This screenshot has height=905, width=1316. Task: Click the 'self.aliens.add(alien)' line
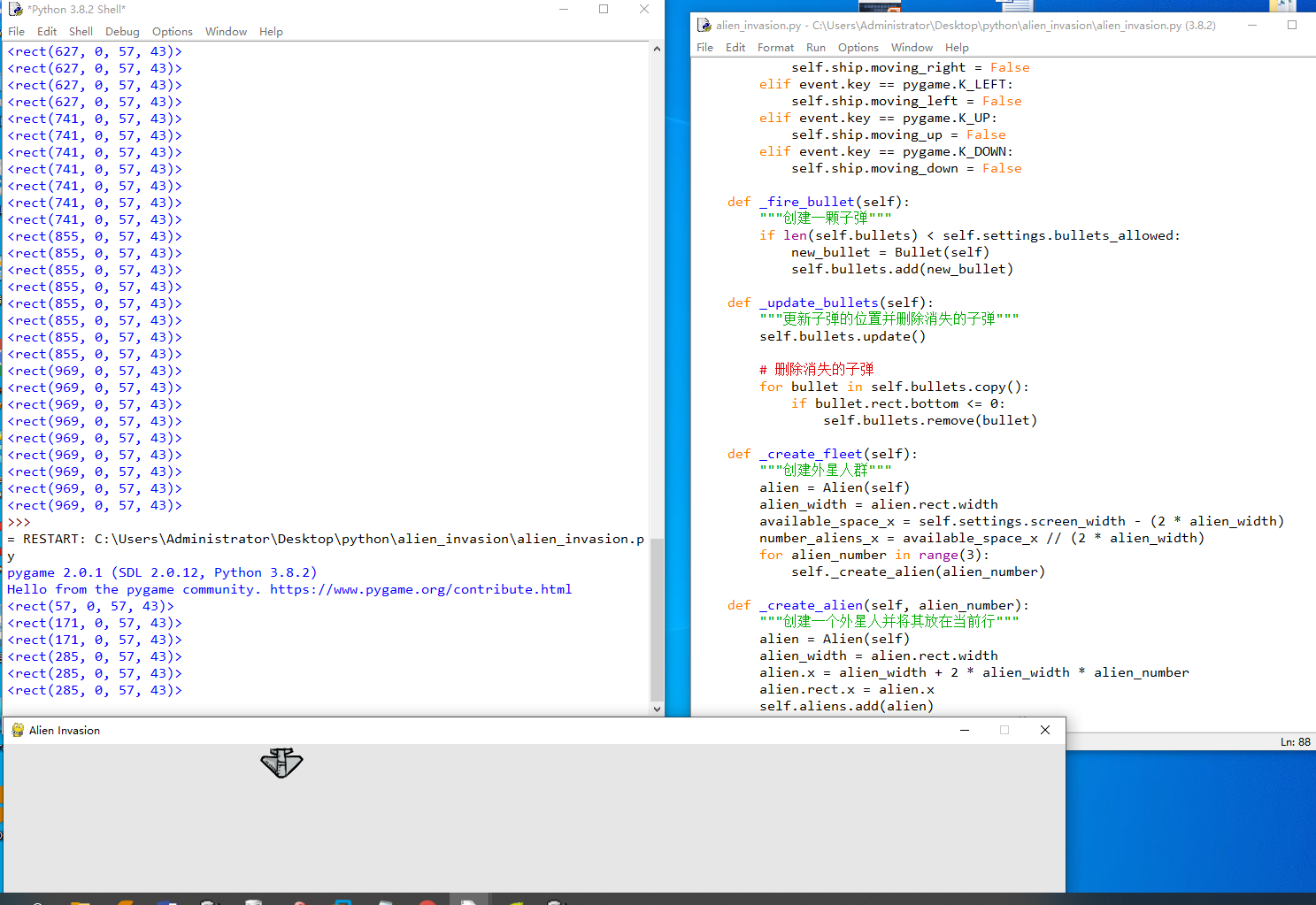(847, 706)
